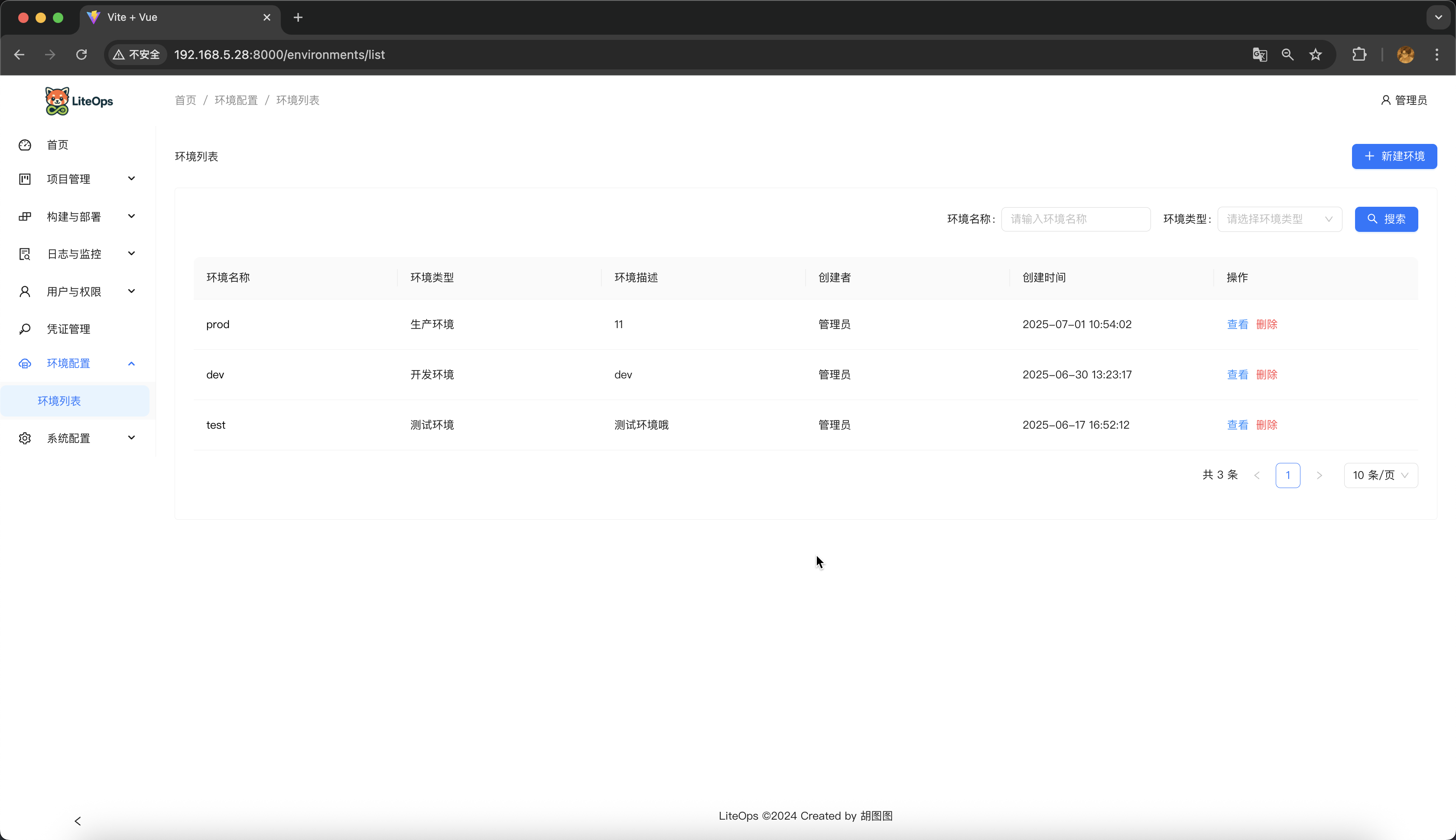Click the 不安全 security warning badge
1456x840 pixels.
(x=136, y=55)
